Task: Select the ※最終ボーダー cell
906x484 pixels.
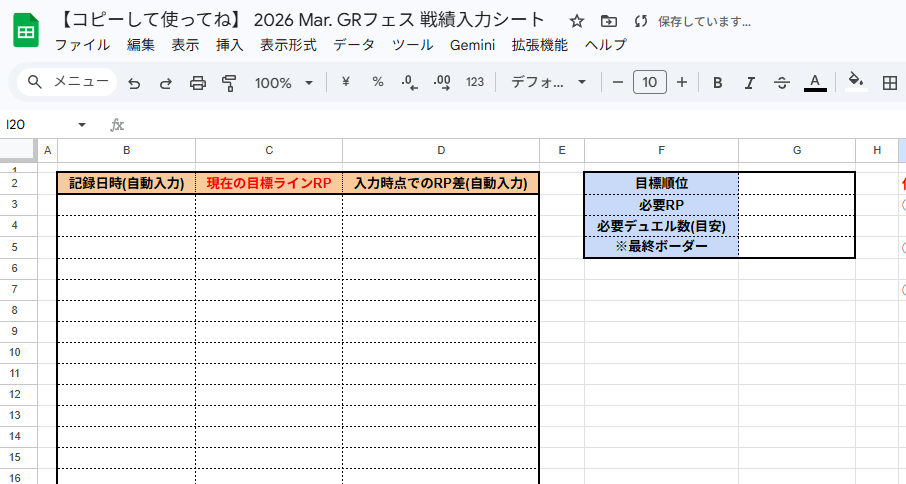Action: click(661, 247)
